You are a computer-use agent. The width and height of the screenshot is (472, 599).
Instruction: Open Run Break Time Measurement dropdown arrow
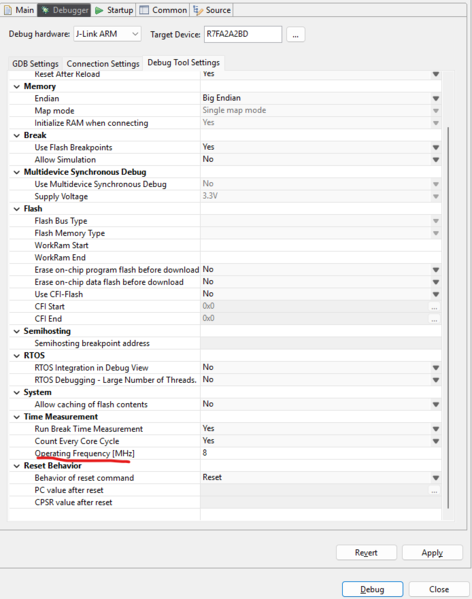pyautogui.click(x=436, y=429)
